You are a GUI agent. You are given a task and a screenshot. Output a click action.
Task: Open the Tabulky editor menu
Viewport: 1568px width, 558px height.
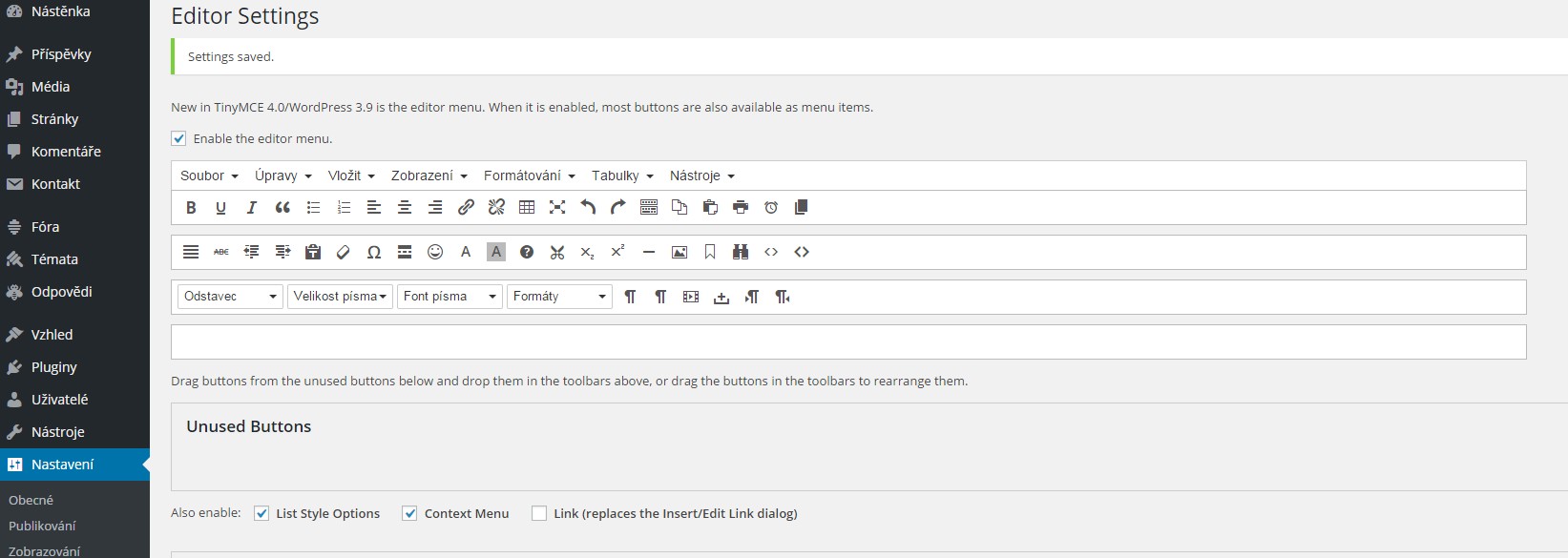[x=622, y=176]
